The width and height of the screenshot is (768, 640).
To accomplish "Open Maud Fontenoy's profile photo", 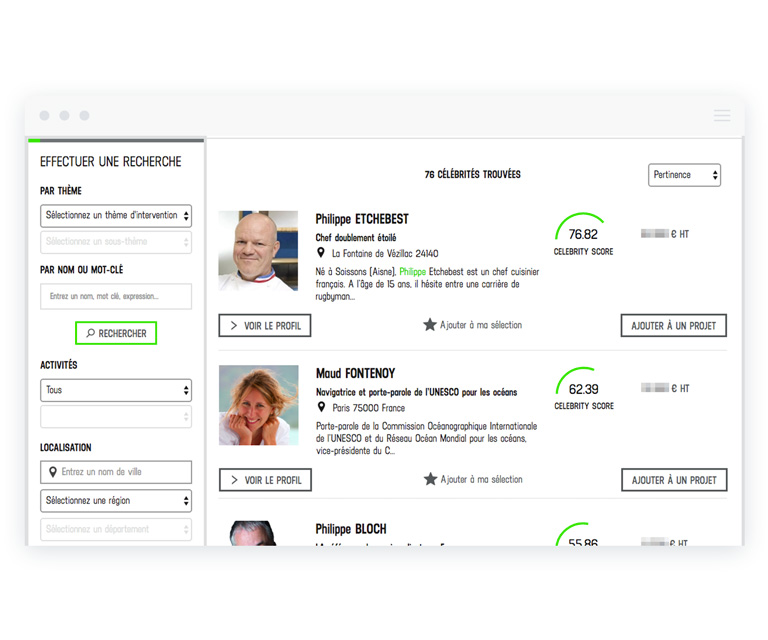I will click(258, 405).
